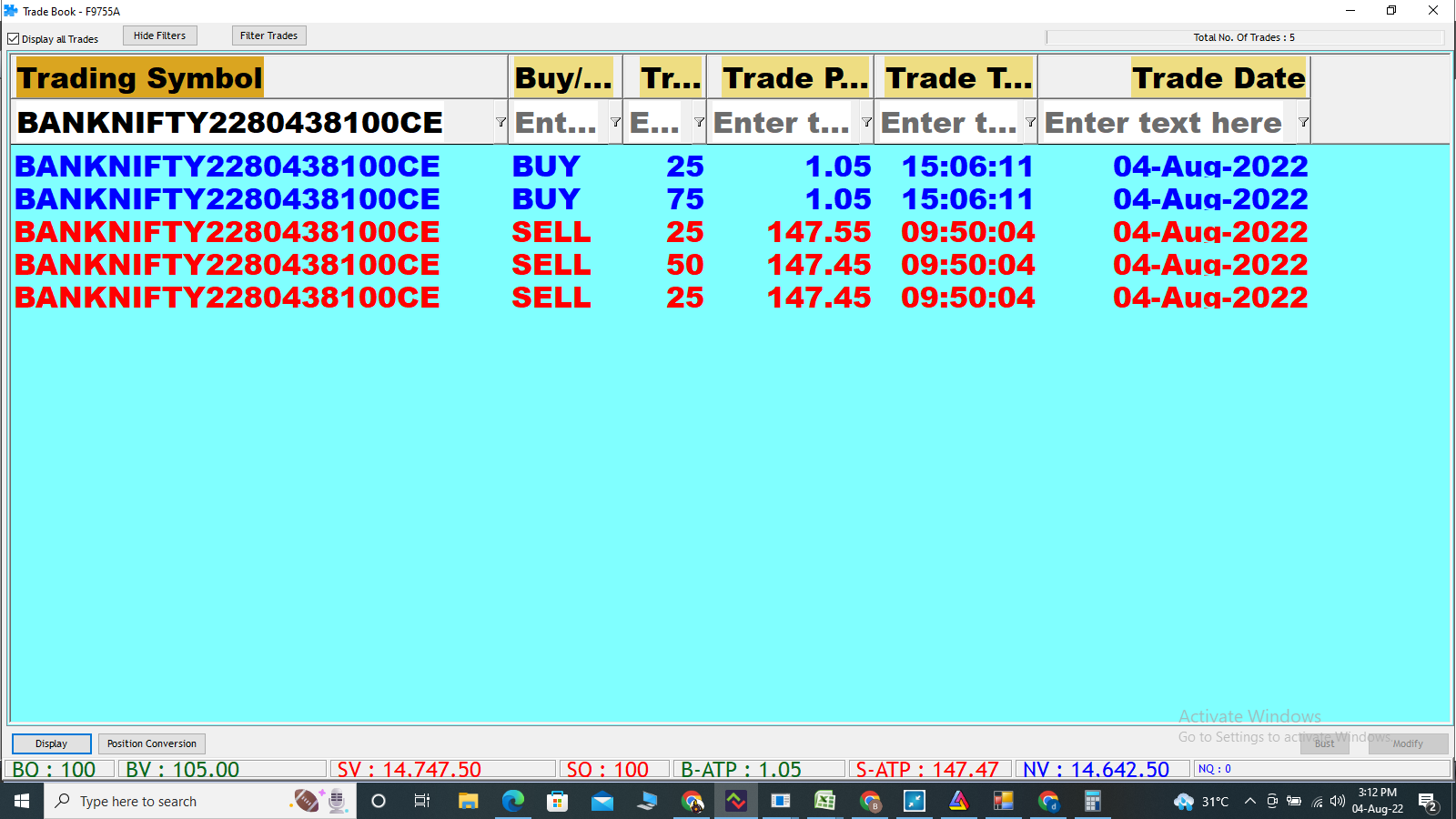Click the S-ATP : 147.47 status value
The width and height of the screenshot is (1456, 819).
coord(929,769)
